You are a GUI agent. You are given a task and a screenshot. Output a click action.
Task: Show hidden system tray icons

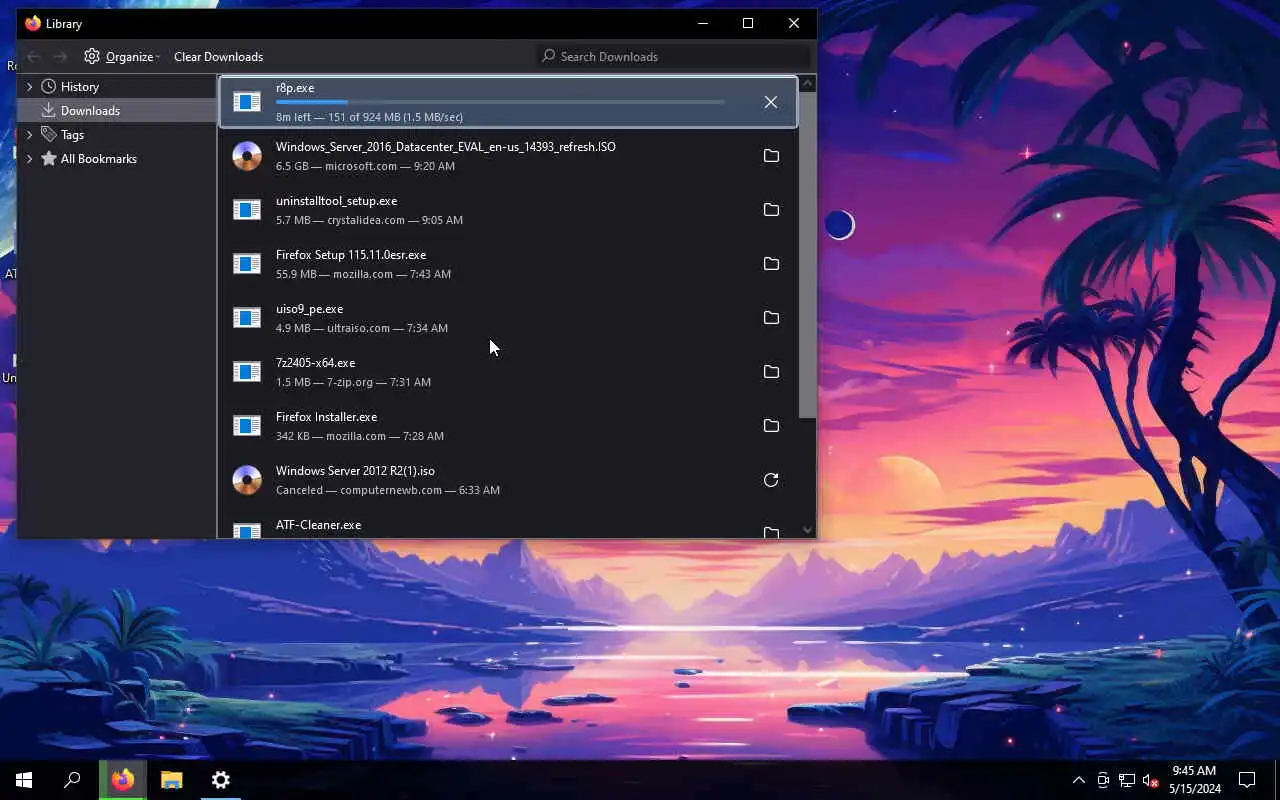[1078, 780]
